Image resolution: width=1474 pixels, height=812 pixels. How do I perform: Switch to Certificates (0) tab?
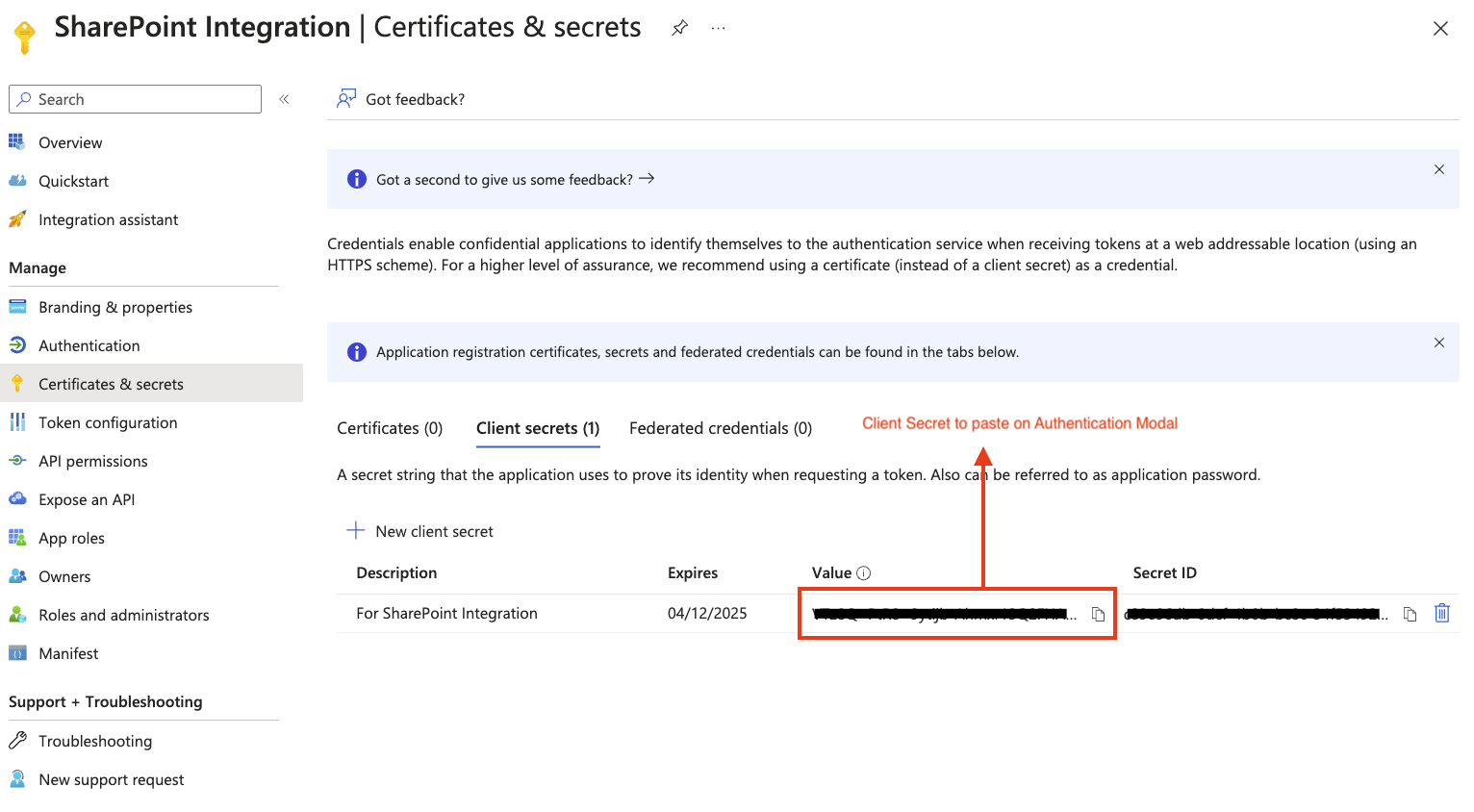390,428
